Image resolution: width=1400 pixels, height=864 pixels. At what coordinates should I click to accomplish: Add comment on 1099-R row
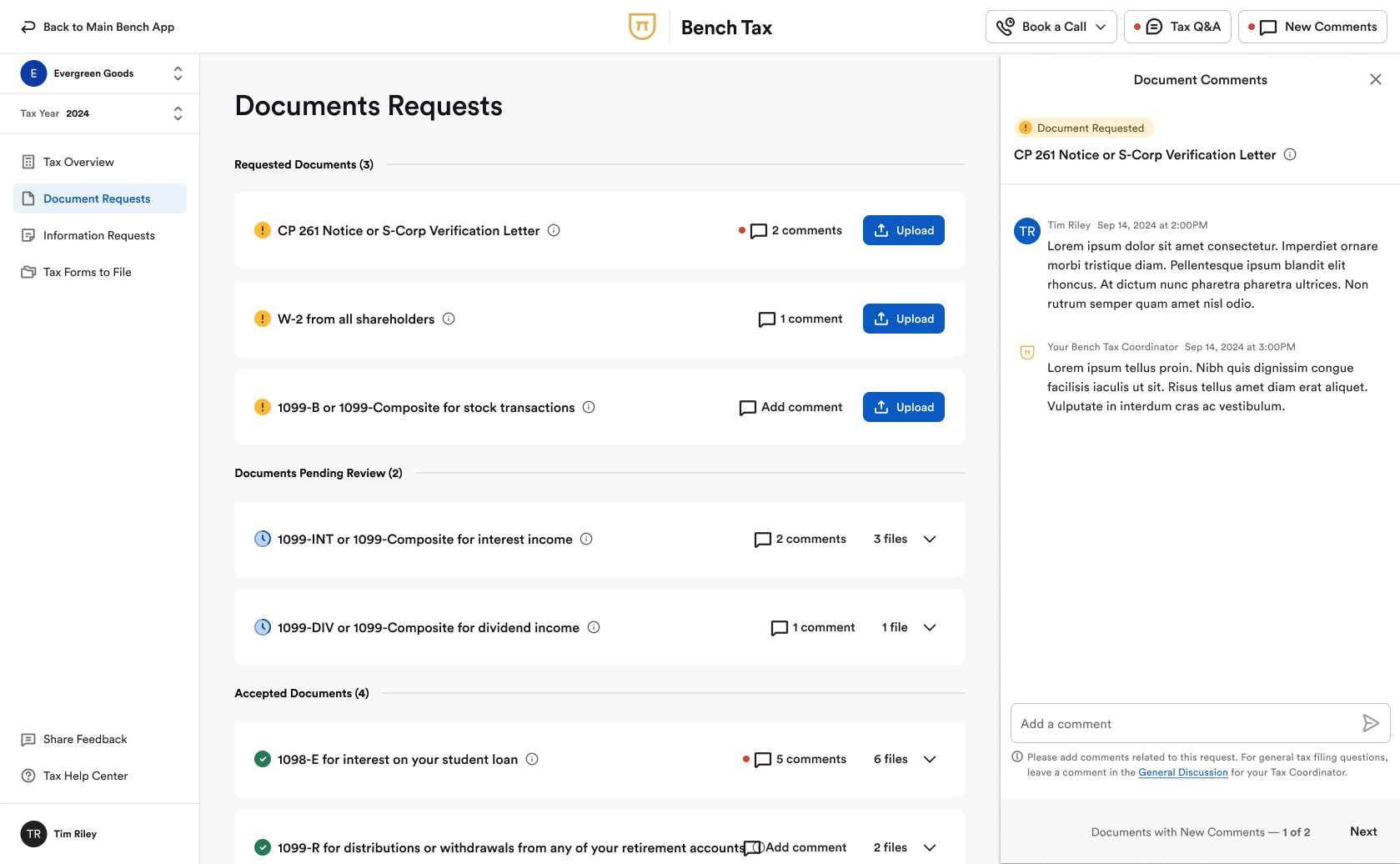pyautogui.click(x=797, y=847)
